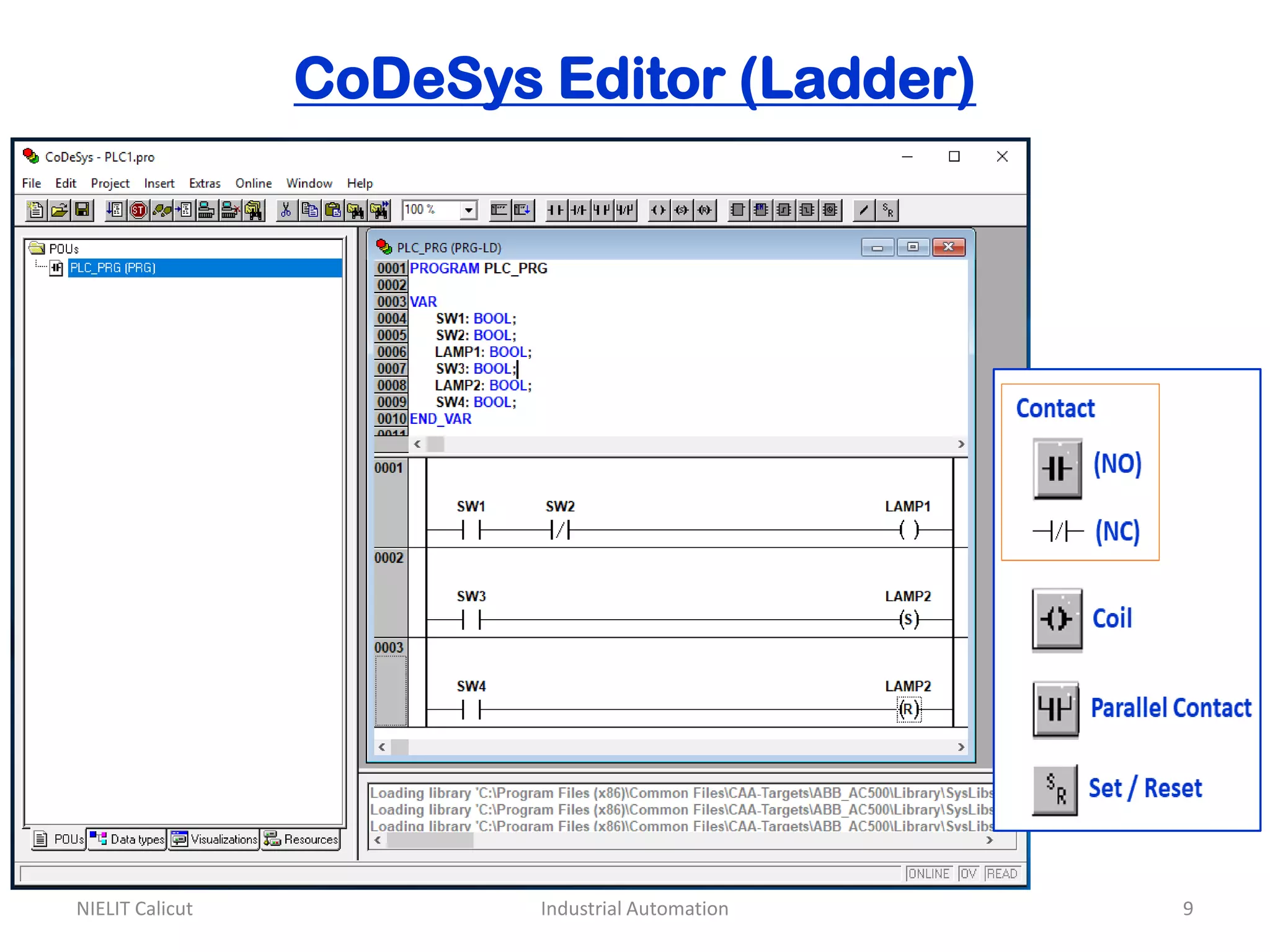Click network number 0002 in ladder editor
This screenshot has width=1270, height=952.
pyautogui.click(x=389, y=558)
